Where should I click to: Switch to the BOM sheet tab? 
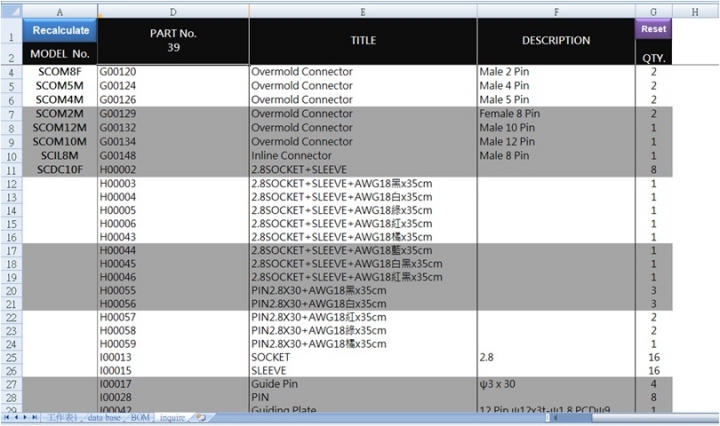click(x=140, y=417)
